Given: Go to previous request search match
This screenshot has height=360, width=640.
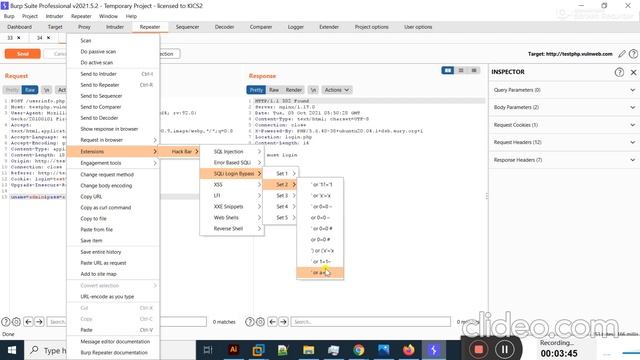Looking at the screenshot, I should click(x=28, y=322).
